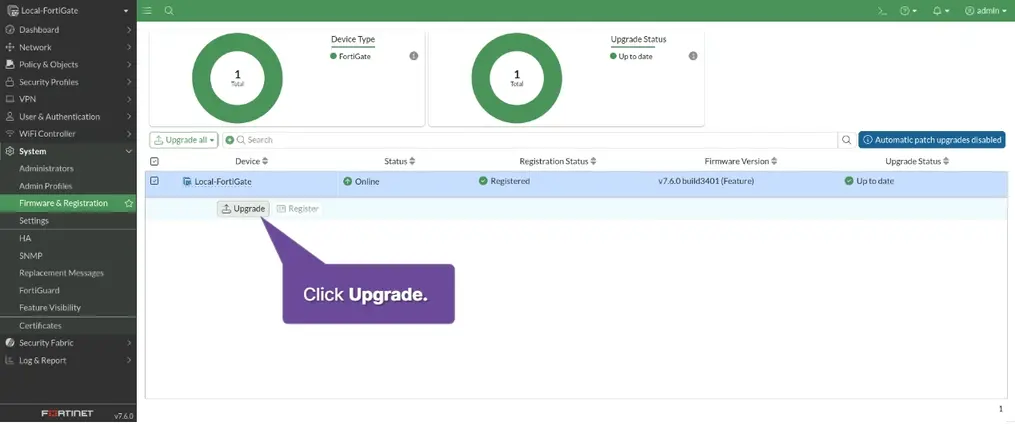Open SNMP under System
Image resolution: width=1015 pixels, height=426 pixels.
pyautogui.click(x=30, y=256)
